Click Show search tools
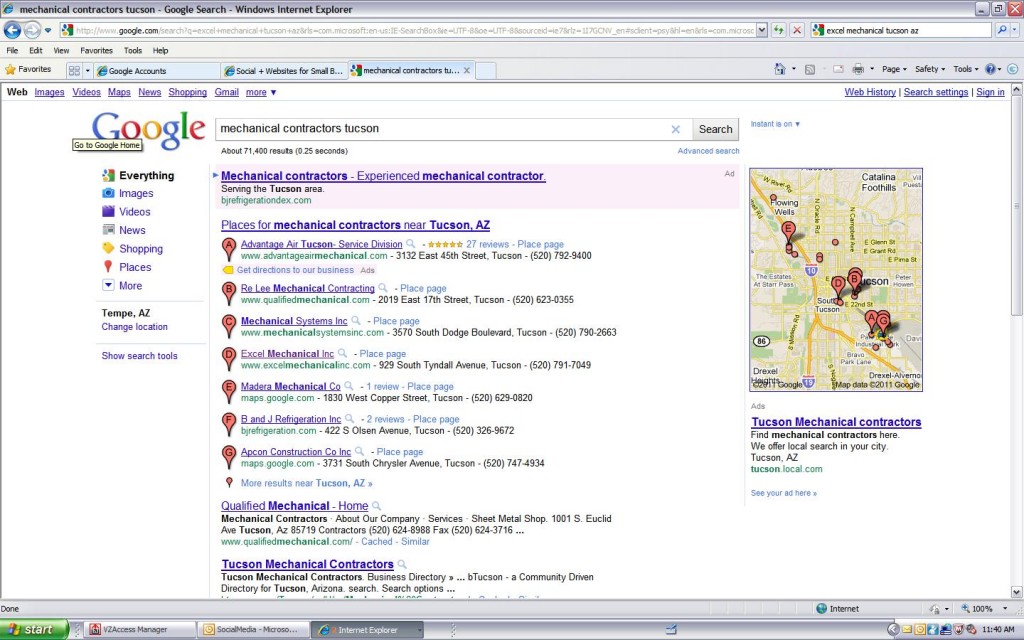 click(x=139, y=356)
